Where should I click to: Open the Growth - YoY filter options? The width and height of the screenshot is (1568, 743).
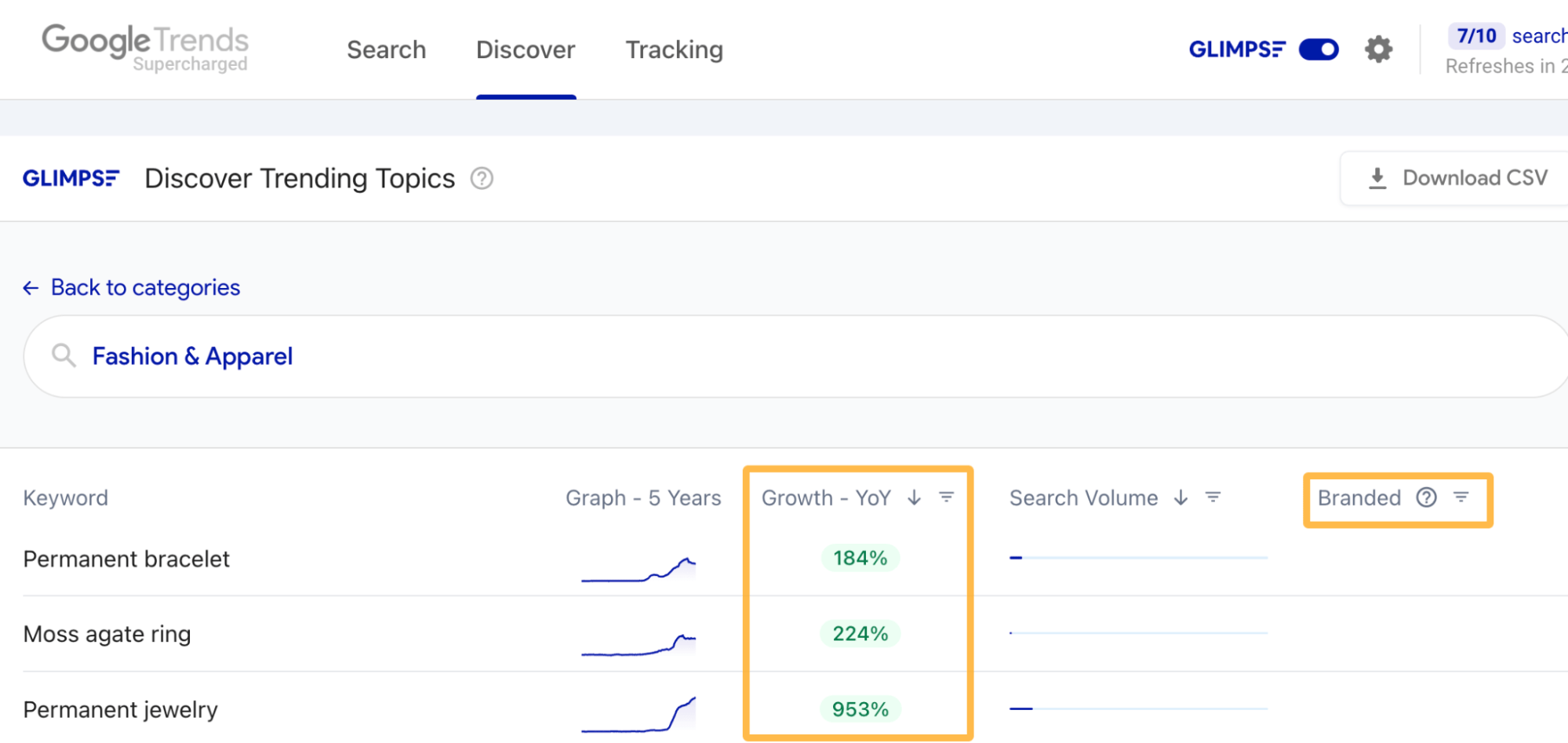coord(947,497)
